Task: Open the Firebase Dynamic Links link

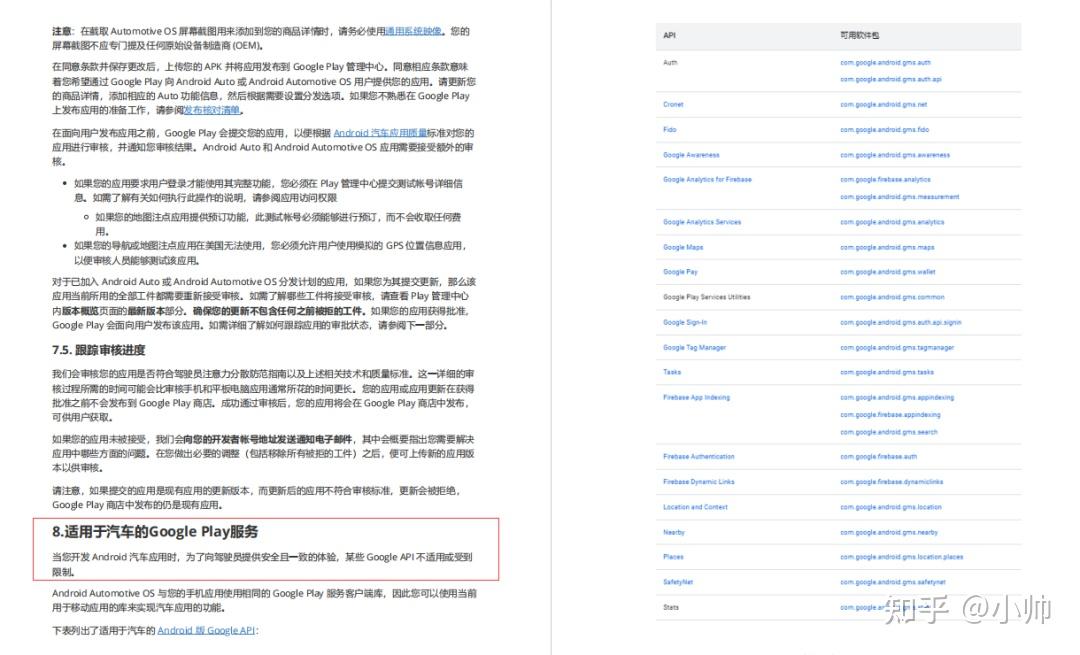Action: pyautogui.click(x=697, y=481)
